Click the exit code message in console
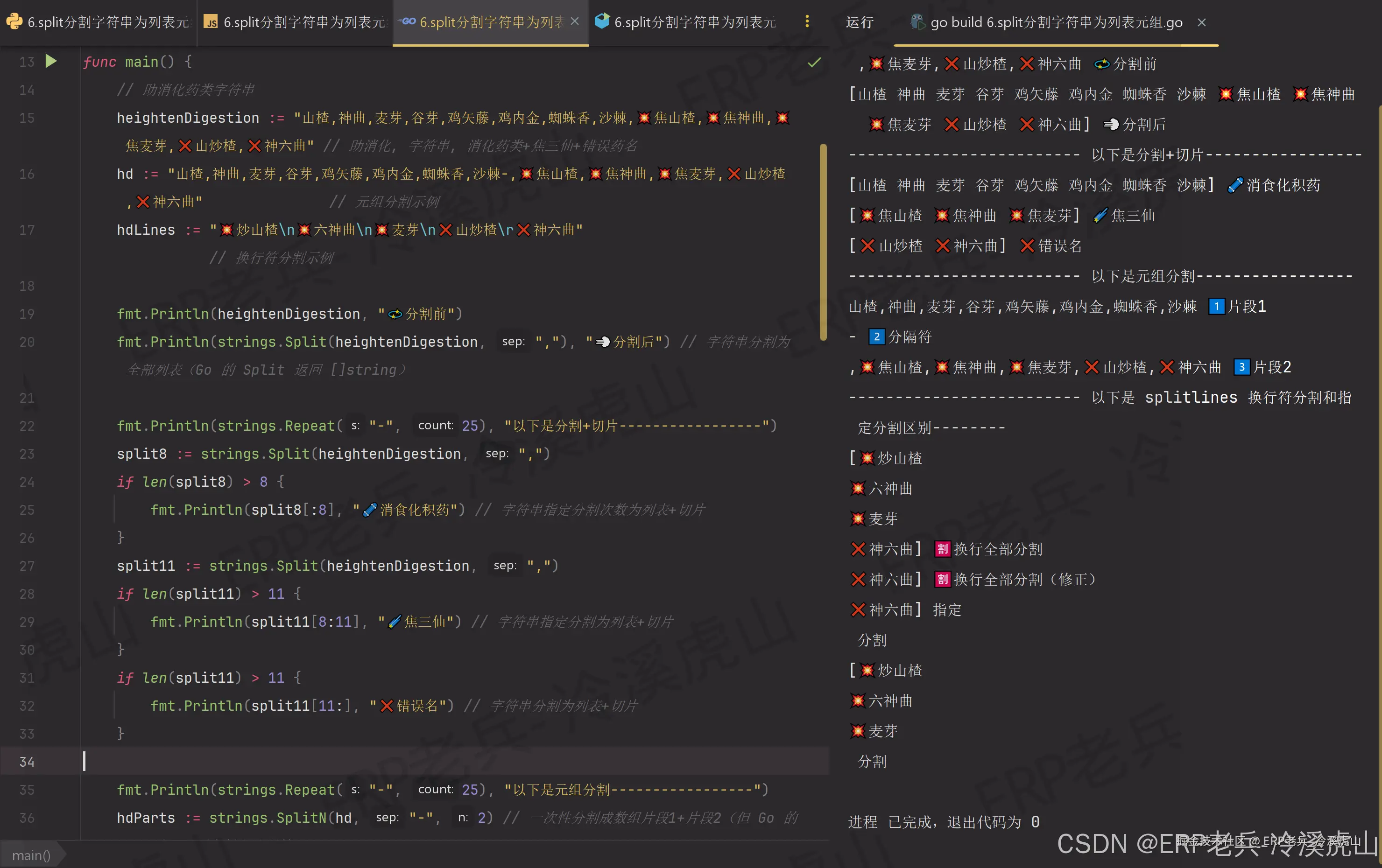 944,821
